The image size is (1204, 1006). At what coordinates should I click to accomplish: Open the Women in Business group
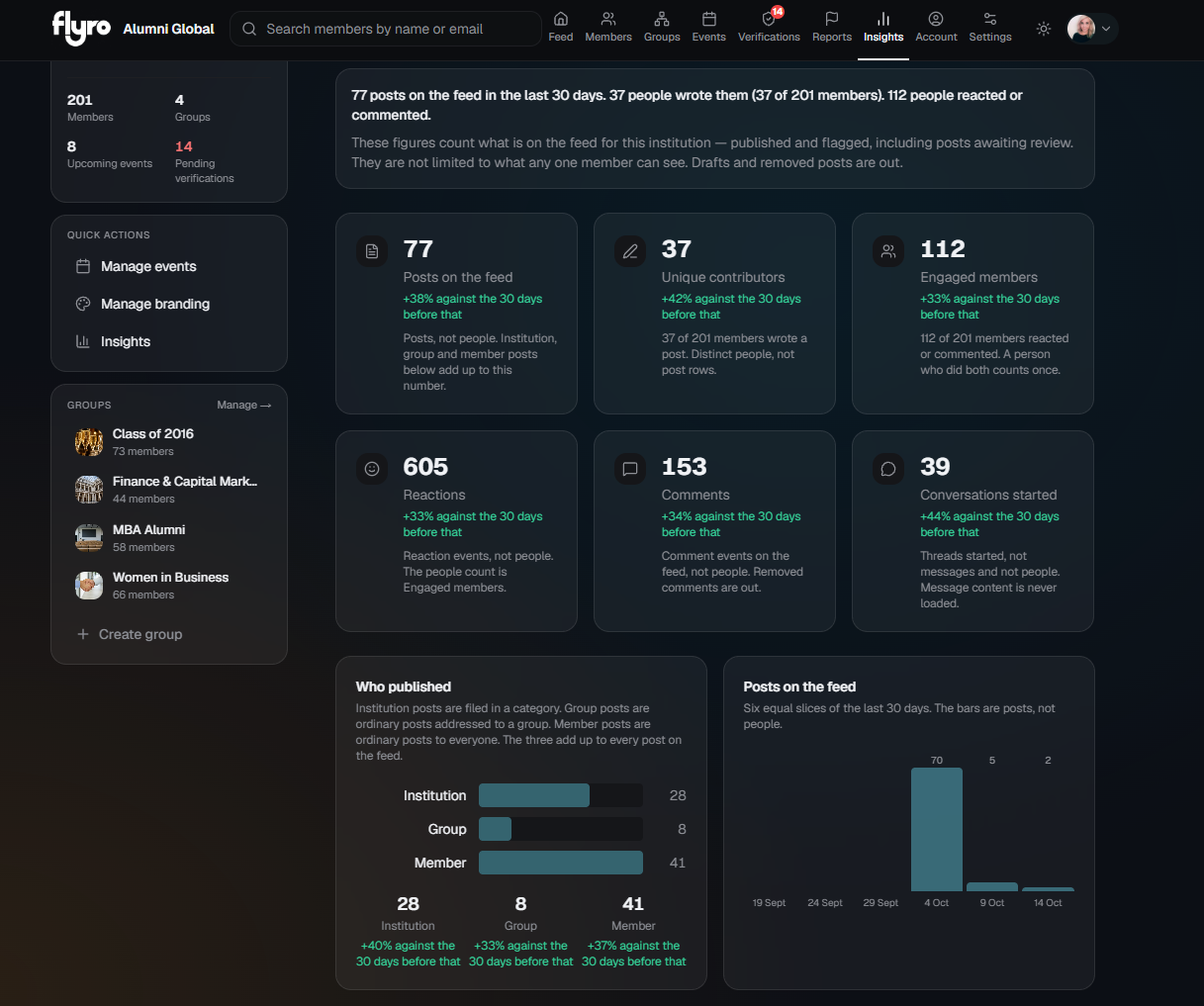pyautogui.click(x=170, y=585)
